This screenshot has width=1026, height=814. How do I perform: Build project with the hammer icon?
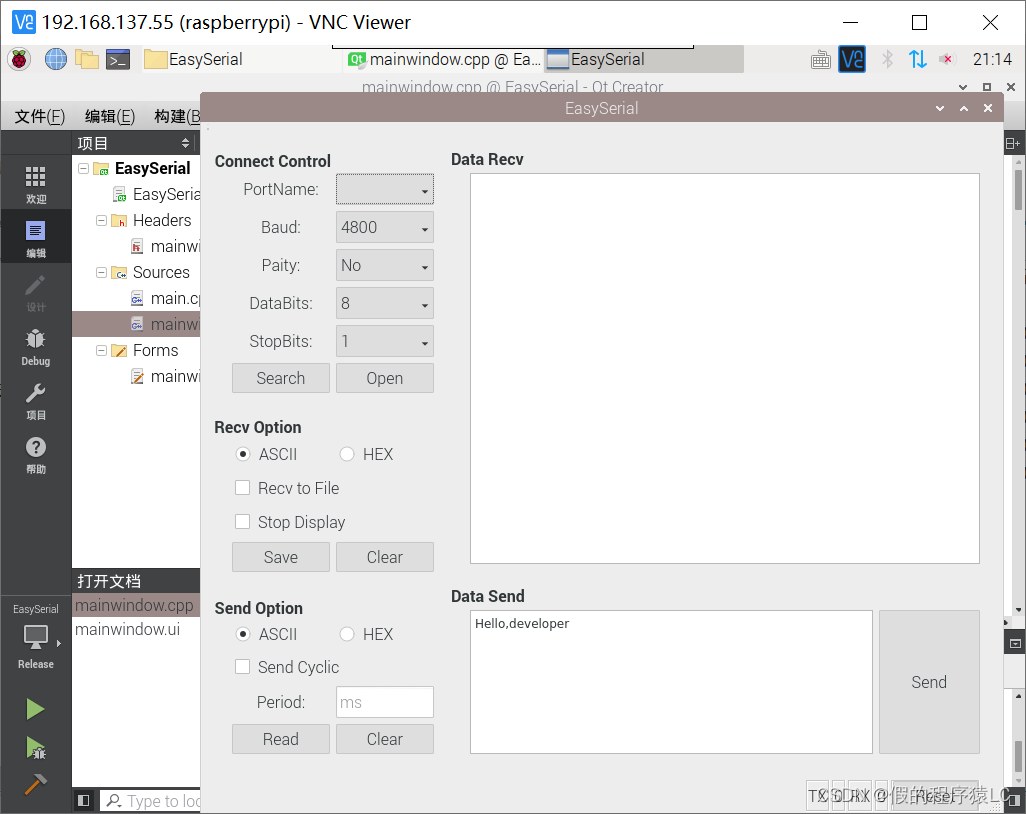point(35,784)
